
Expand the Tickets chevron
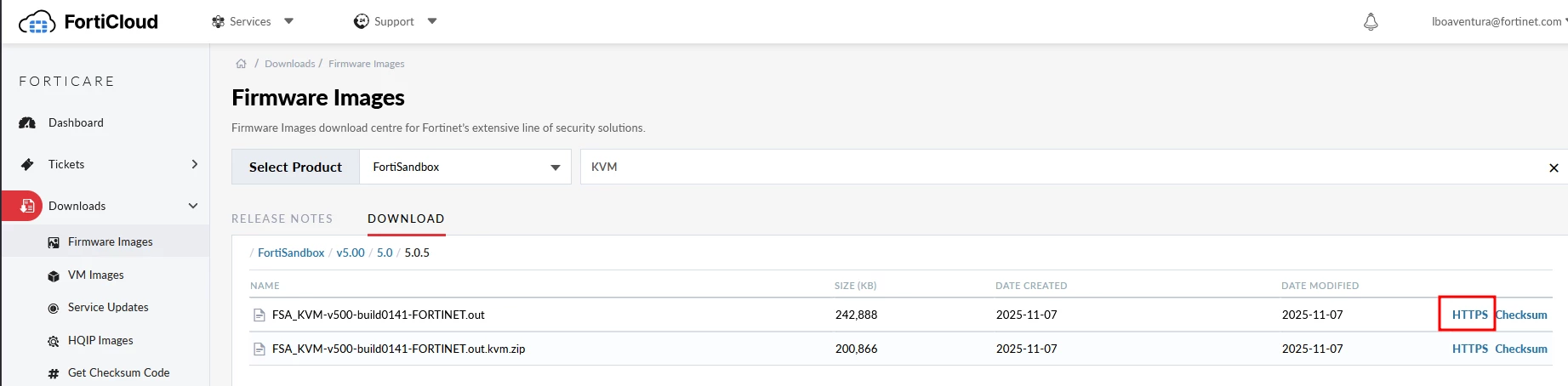[x=194, y=164]
